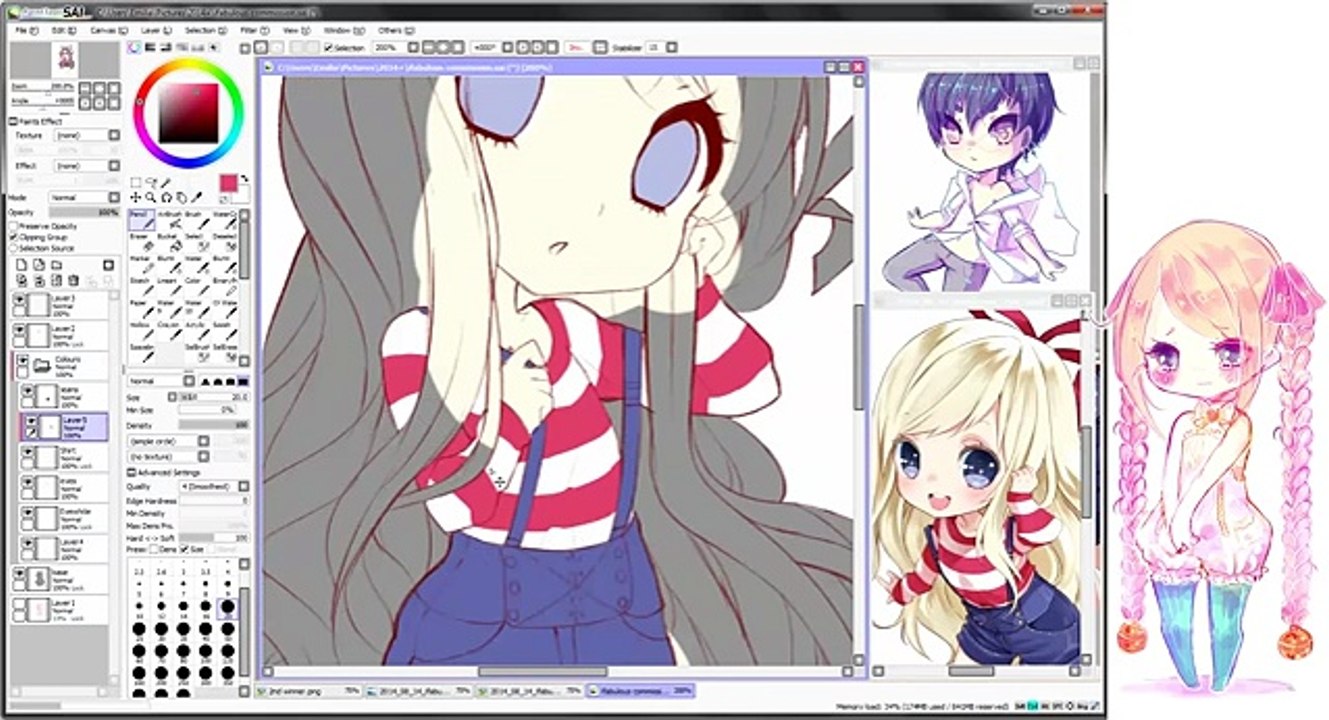This screenshot has height=720, width=1329.
Task: Select the AirBrush tool
Action: pyautogui.click(x=168, y=220)
